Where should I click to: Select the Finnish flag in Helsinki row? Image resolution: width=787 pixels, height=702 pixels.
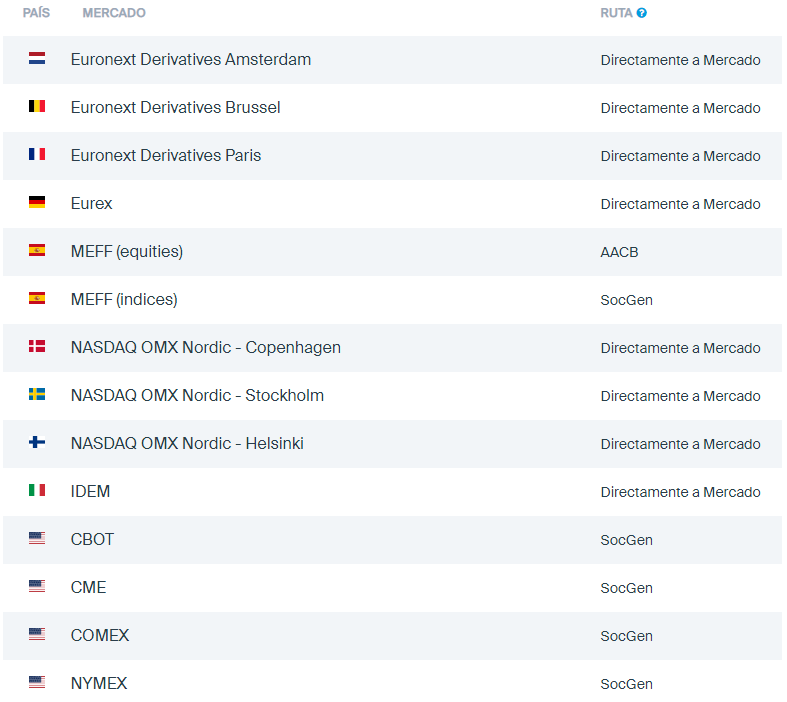tap(37, 443)
